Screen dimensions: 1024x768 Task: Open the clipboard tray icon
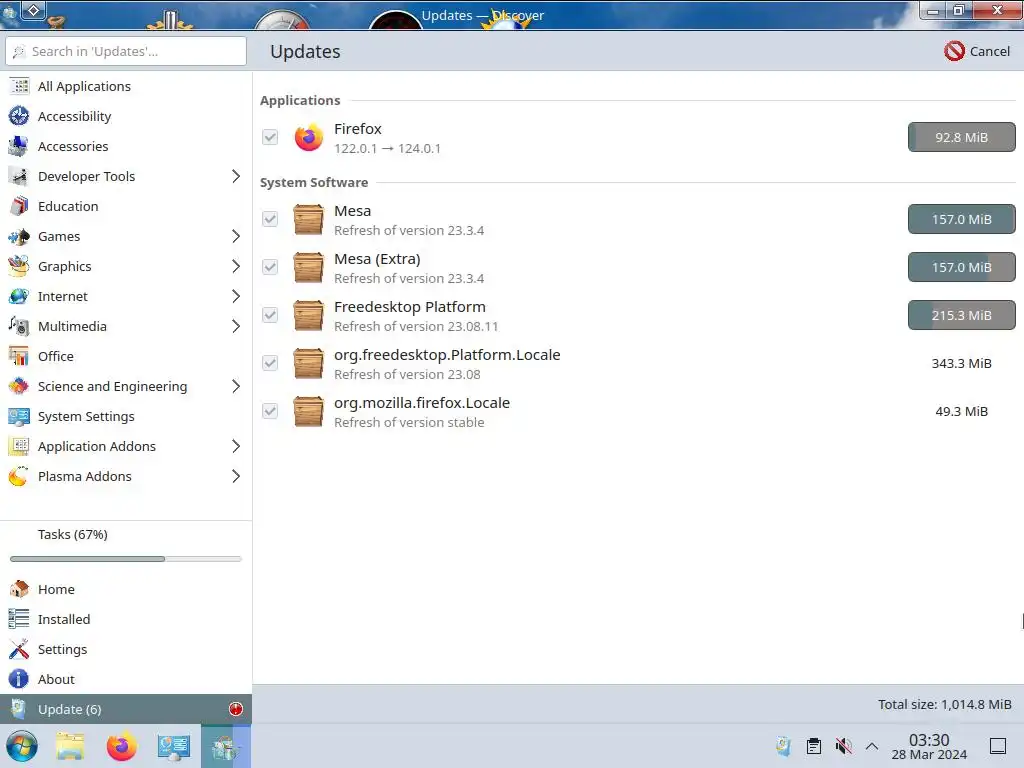[x=814, y=746]
